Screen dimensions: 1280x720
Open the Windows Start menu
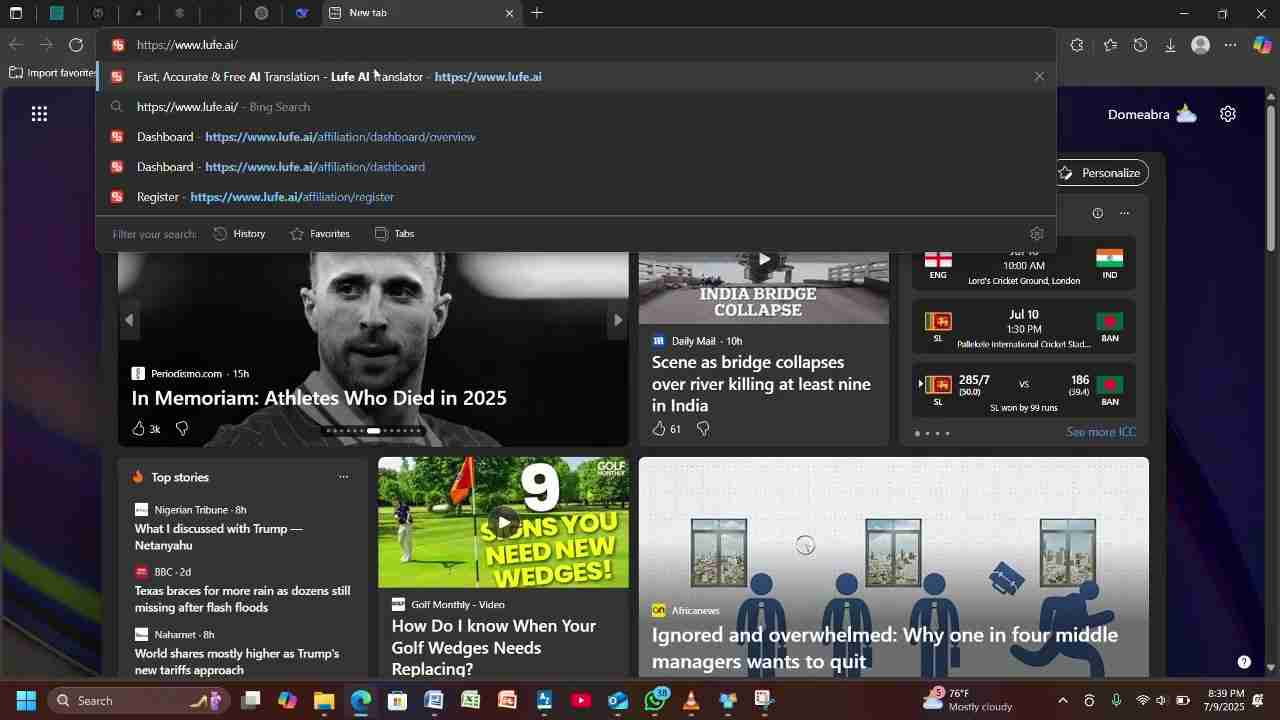pyautogui.click(x=26, y=701)
